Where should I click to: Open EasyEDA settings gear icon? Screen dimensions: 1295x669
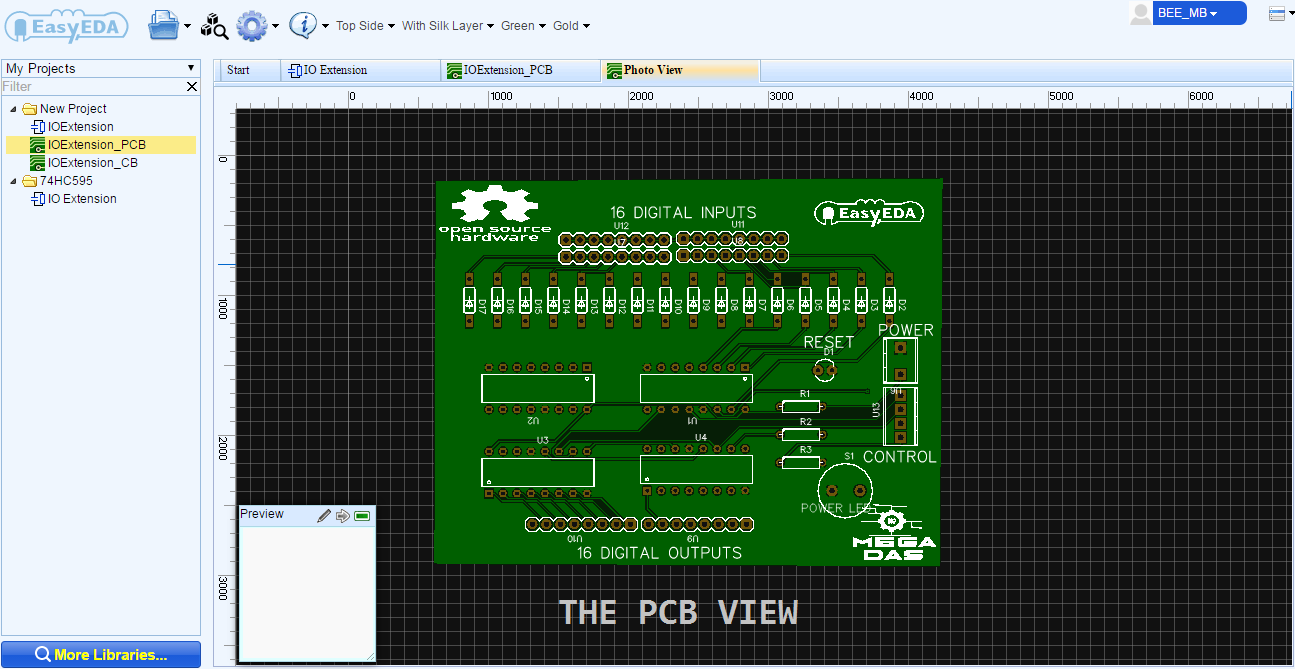[x=252, y=25]
